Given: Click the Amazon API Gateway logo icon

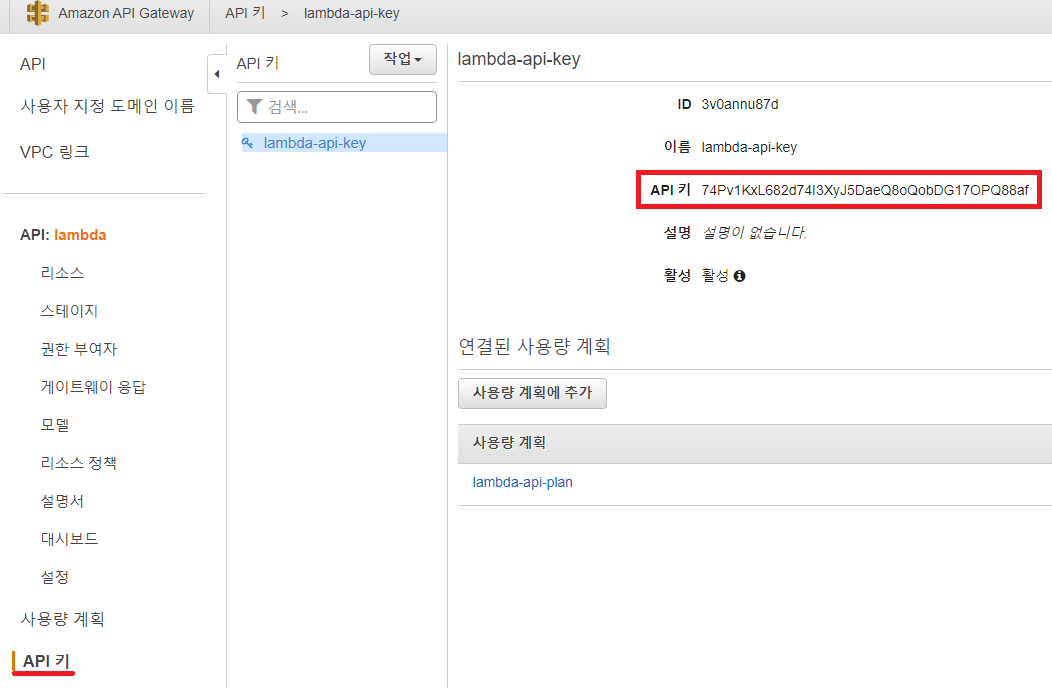Looking at the screenshot, I should tap(38, 13).
